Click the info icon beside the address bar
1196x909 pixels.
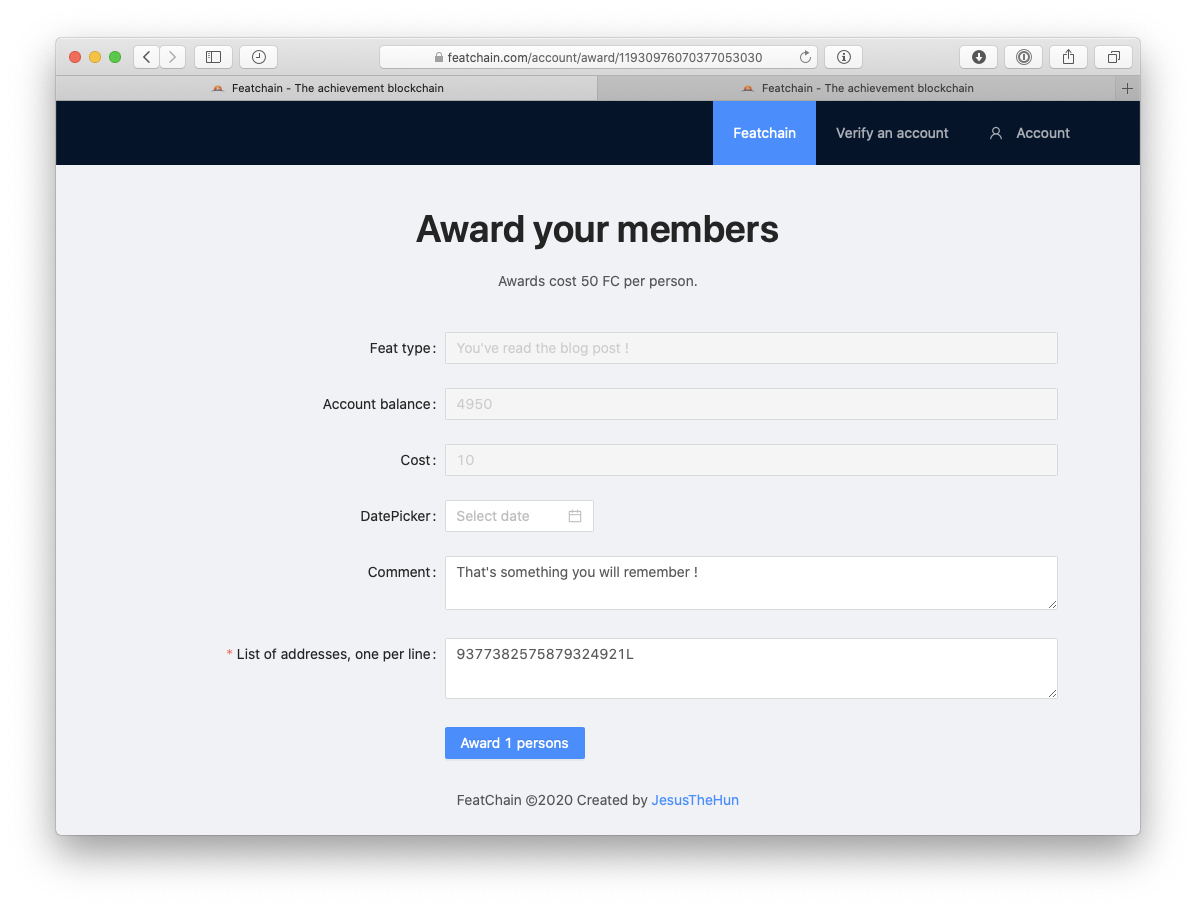pyautogui.click(x=844, y=57)
